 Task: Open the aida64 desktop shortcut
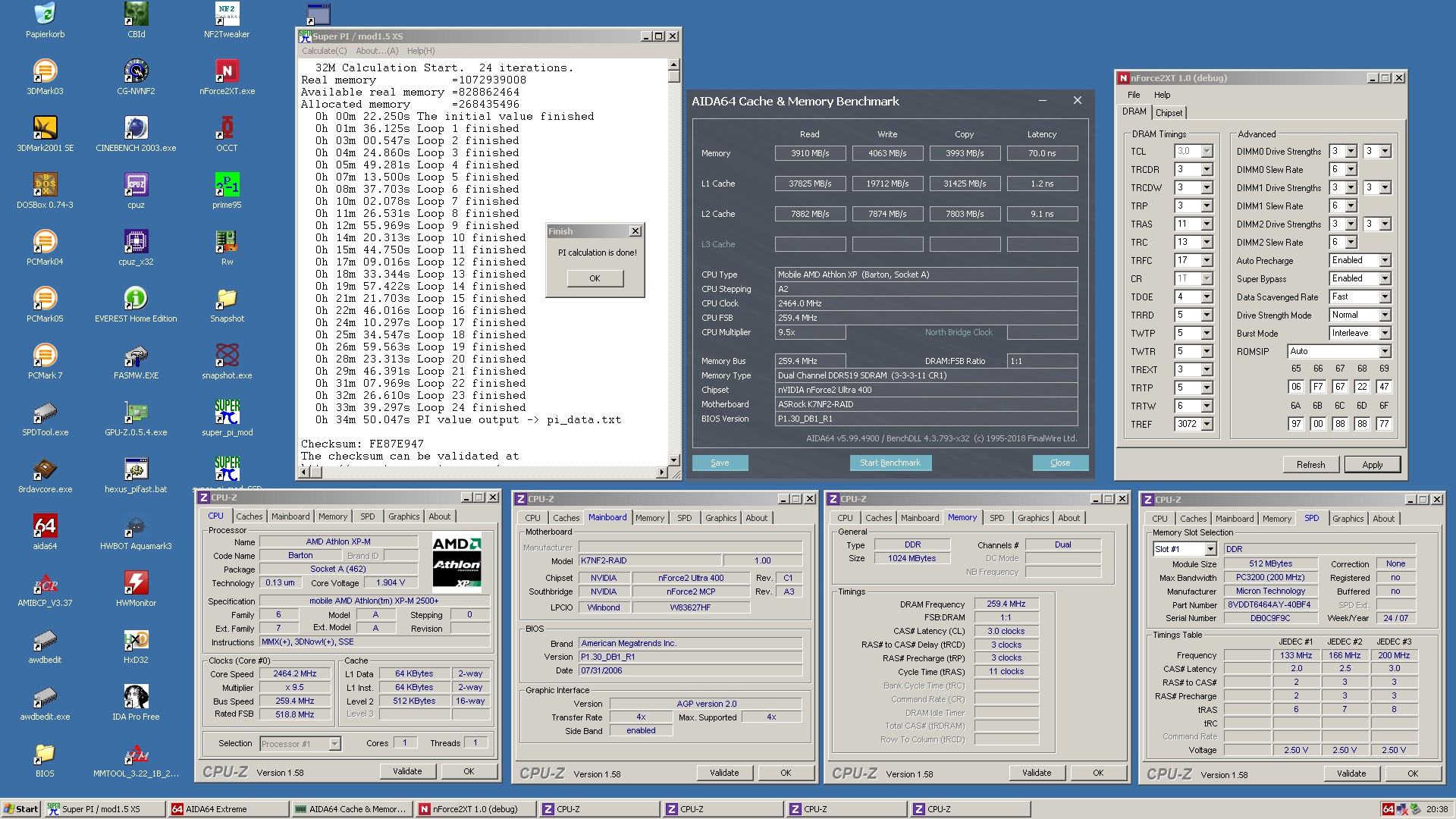45,527
